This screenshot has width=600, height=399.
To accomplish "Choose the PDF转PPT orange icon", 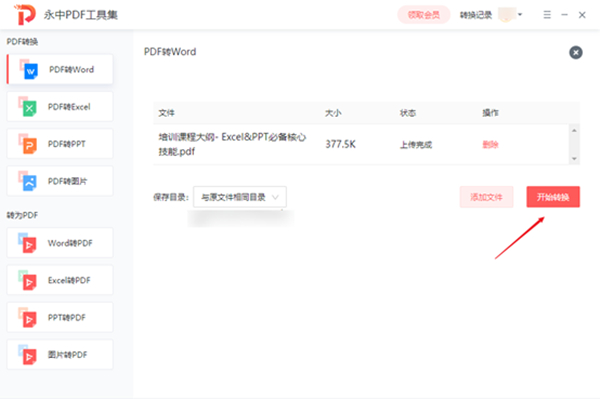I will tap(28, 144).
